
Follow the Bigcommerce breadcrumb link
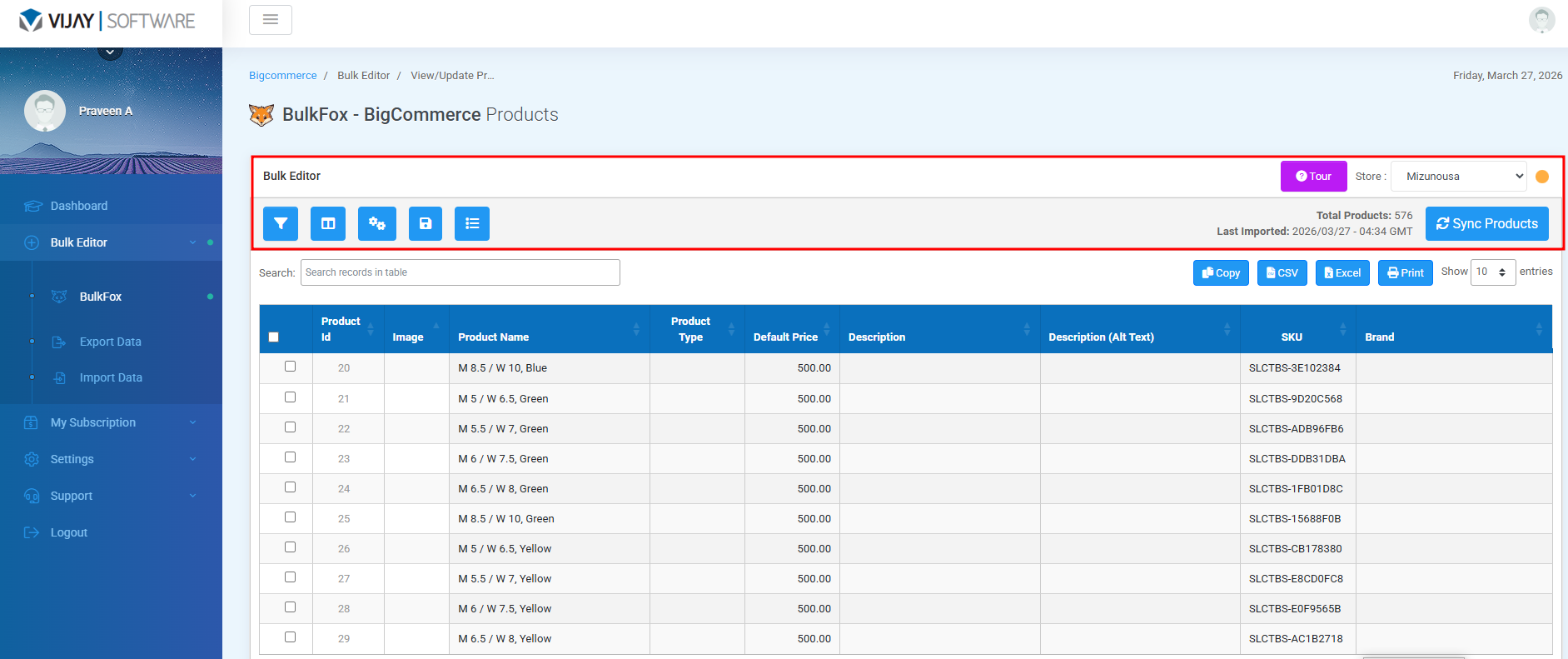coord(283,75)
